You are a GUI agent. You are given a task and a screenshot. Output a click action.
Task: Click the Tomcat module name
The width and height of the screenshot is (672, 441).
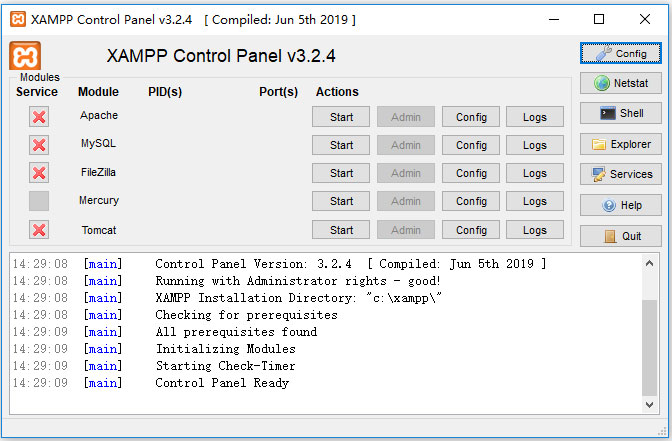[x=99, y=230]
